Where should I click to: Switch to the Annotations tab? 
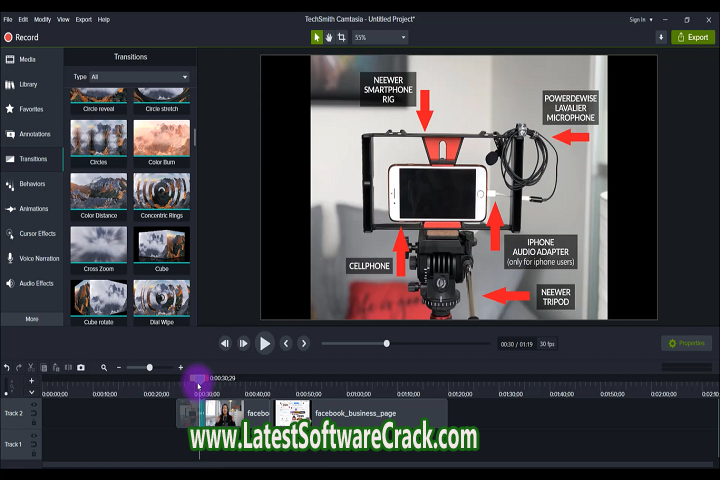tap(31, 134)
